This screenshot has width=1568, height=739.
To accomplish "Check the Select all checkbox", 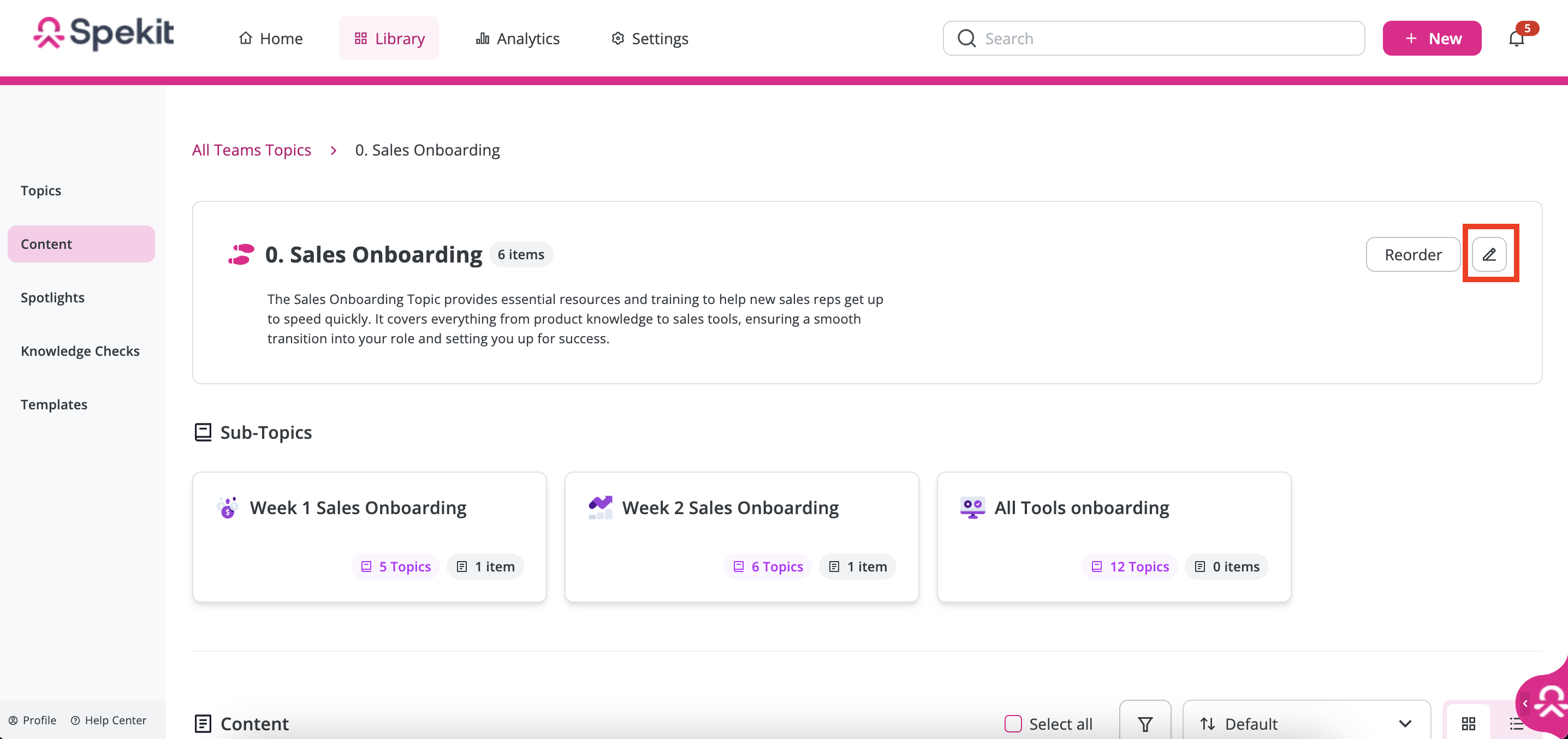I will click(x=1013, y=724).
